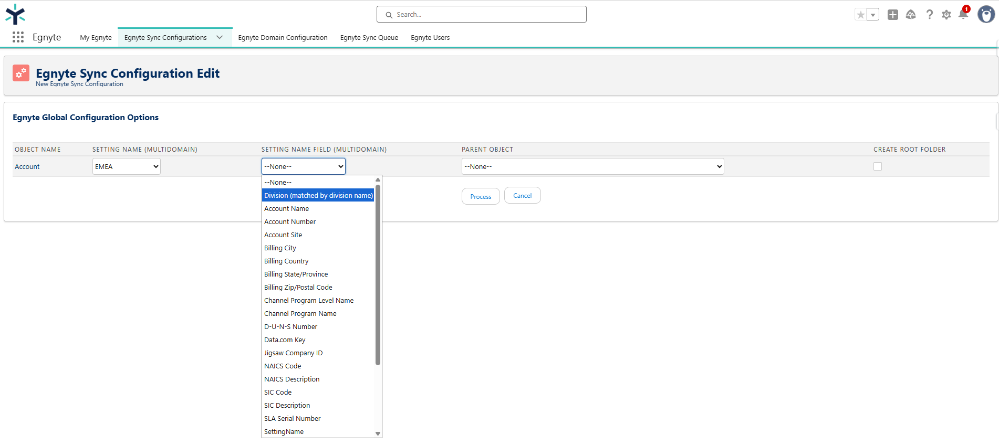Viewport: 999px width, 445px height.
Task: Select Billing City option
Action: [x=319, y=248]
